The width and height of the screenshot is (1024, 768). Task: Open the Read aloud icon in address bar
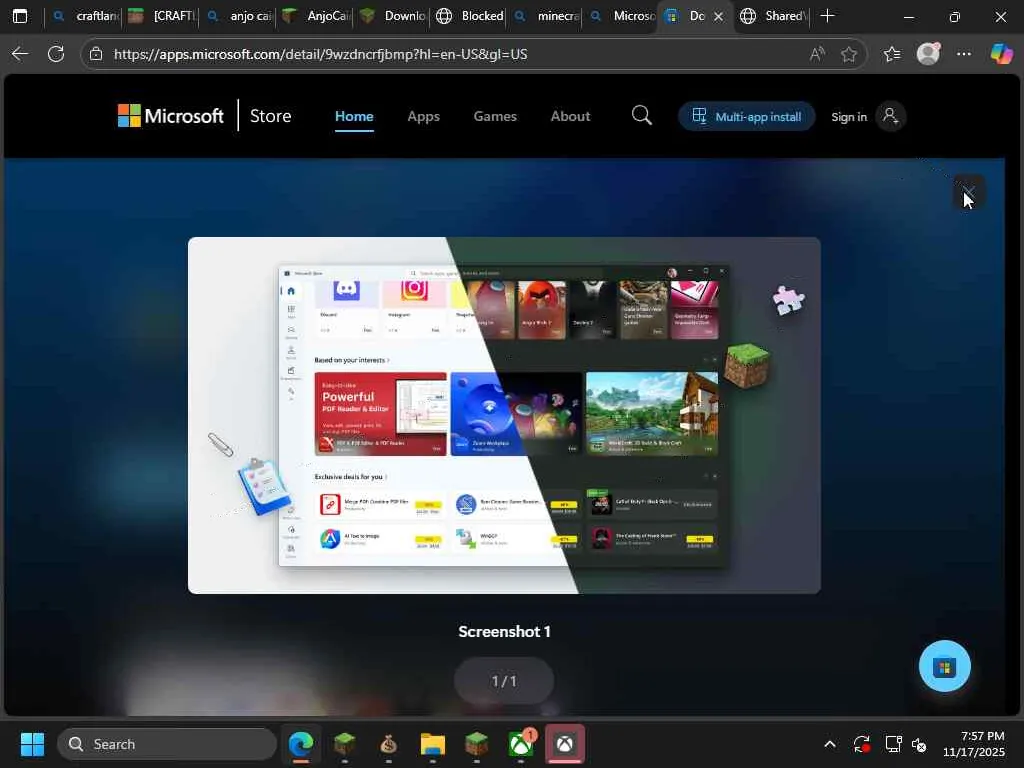[x=816, y=54]
